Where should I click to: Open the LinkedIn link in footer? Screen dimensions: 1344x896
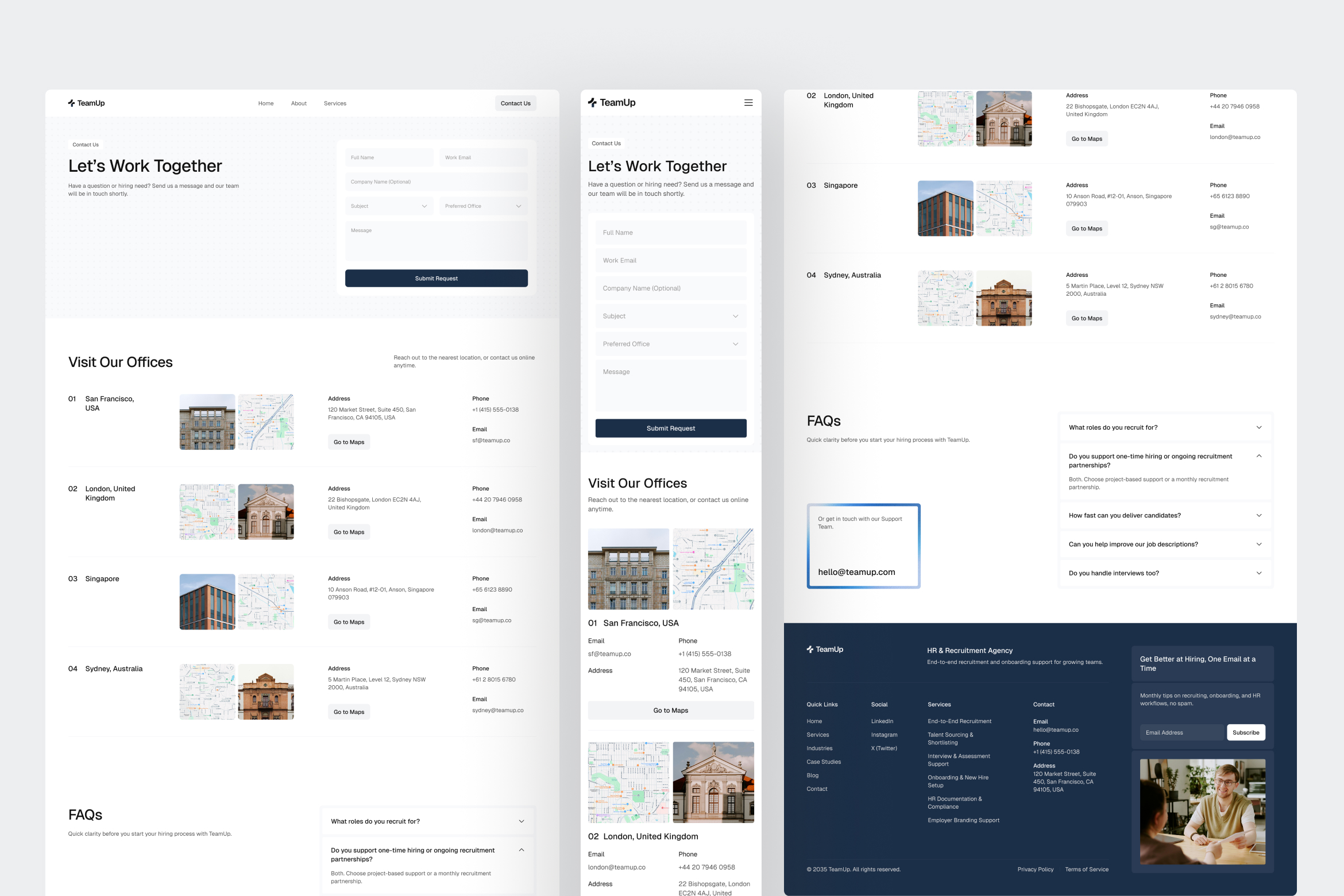click(x=882, y=721)
